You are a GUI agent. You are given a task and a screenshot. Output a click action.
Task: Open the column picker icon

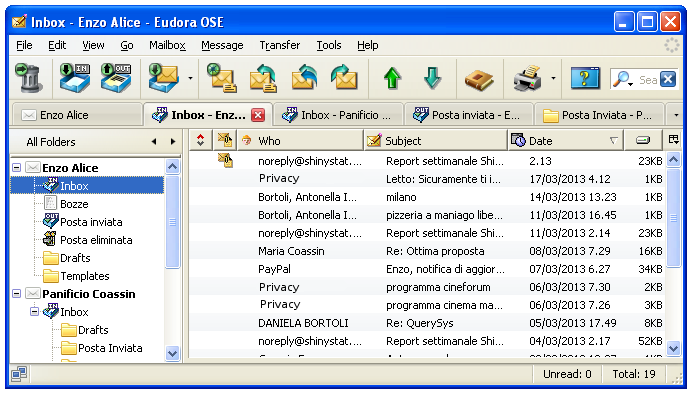(x=673, y=140)
